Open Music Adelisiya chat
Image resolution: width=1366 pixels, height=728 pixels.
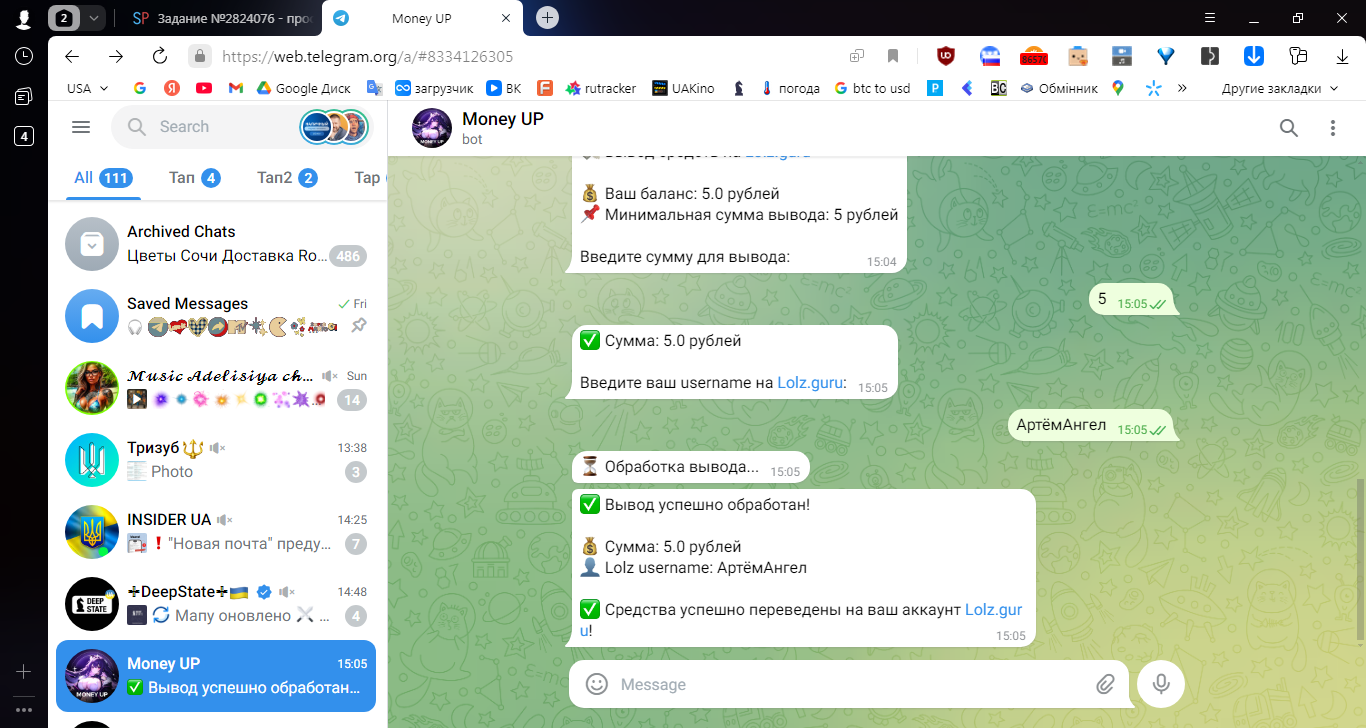pos(216,388)
